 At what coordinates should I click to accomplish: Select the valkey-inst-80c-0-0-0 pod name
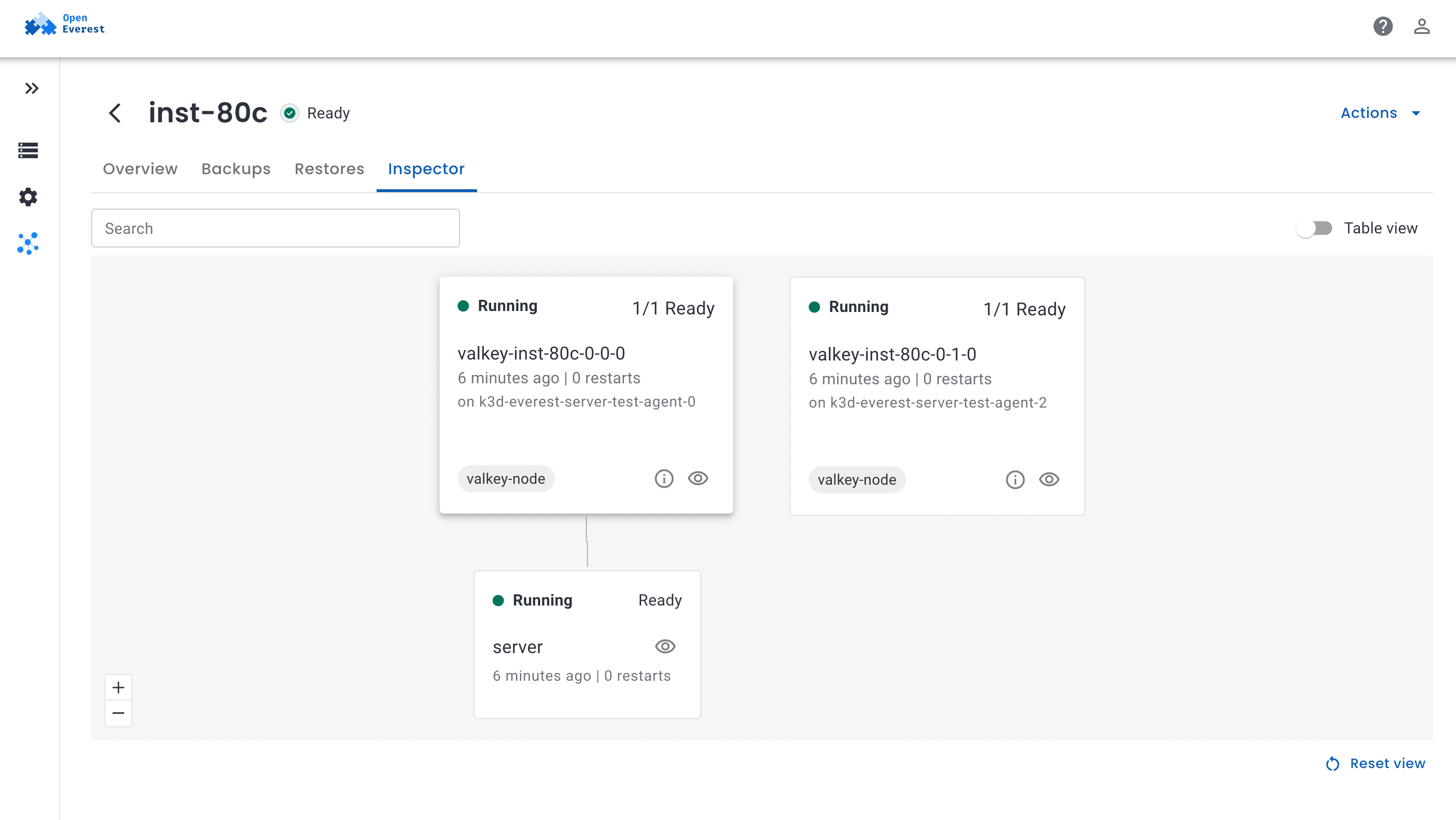click(x=541, y=353)
